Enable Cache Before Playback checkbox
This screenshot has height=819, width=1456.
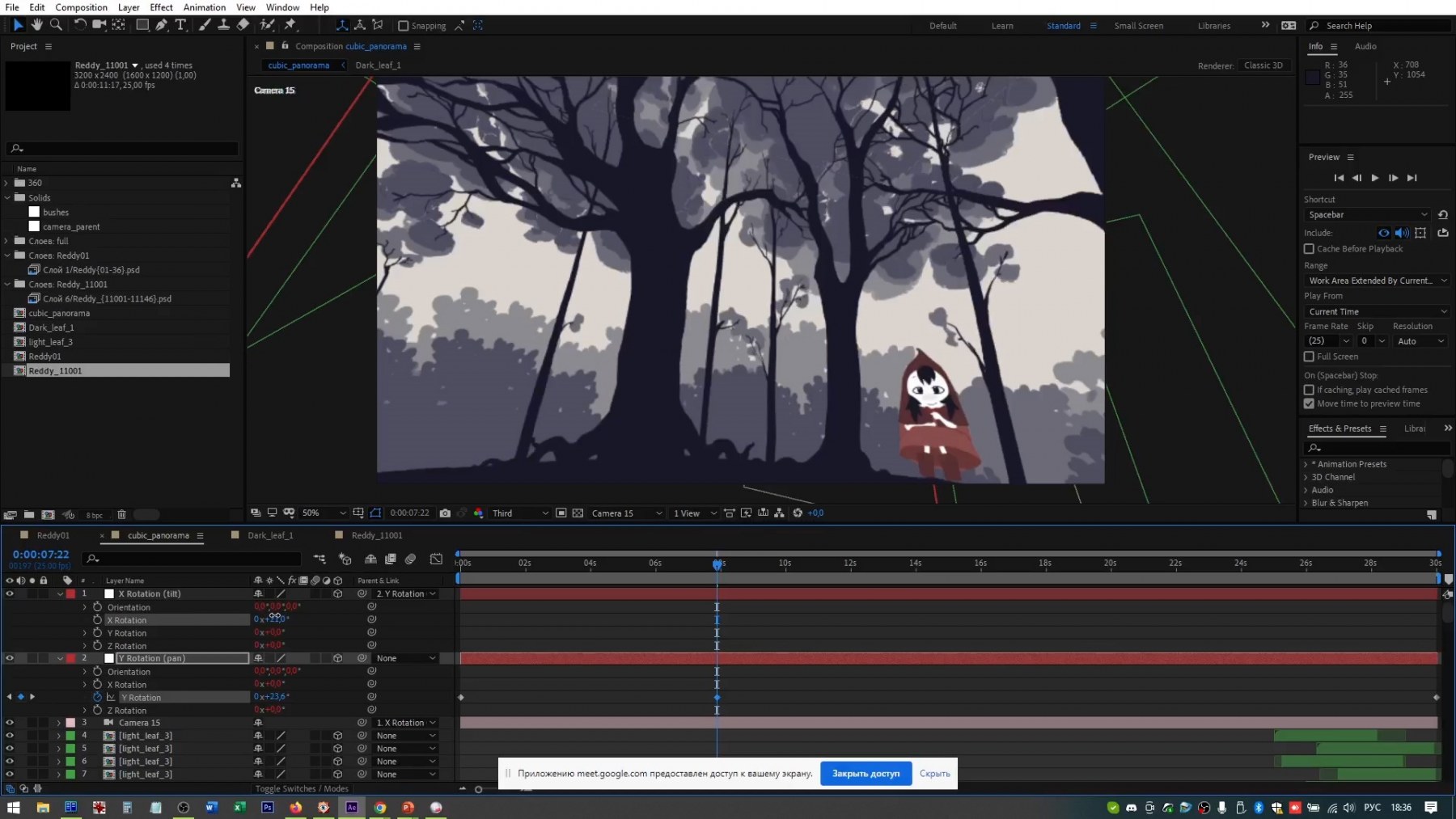coord(1309,249)
